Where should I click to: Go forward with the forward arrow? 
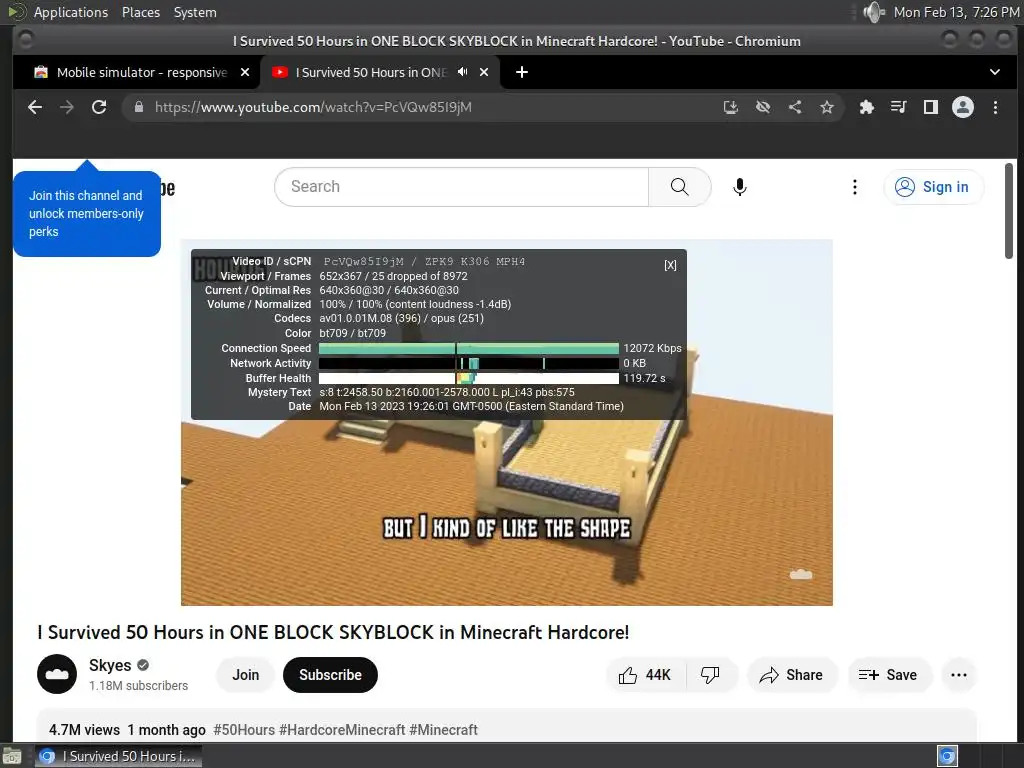[67, 107]
